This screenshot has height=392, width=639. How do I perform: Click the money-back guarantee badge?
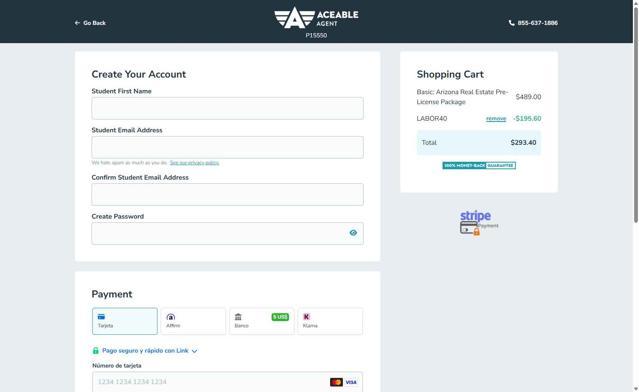479,165
